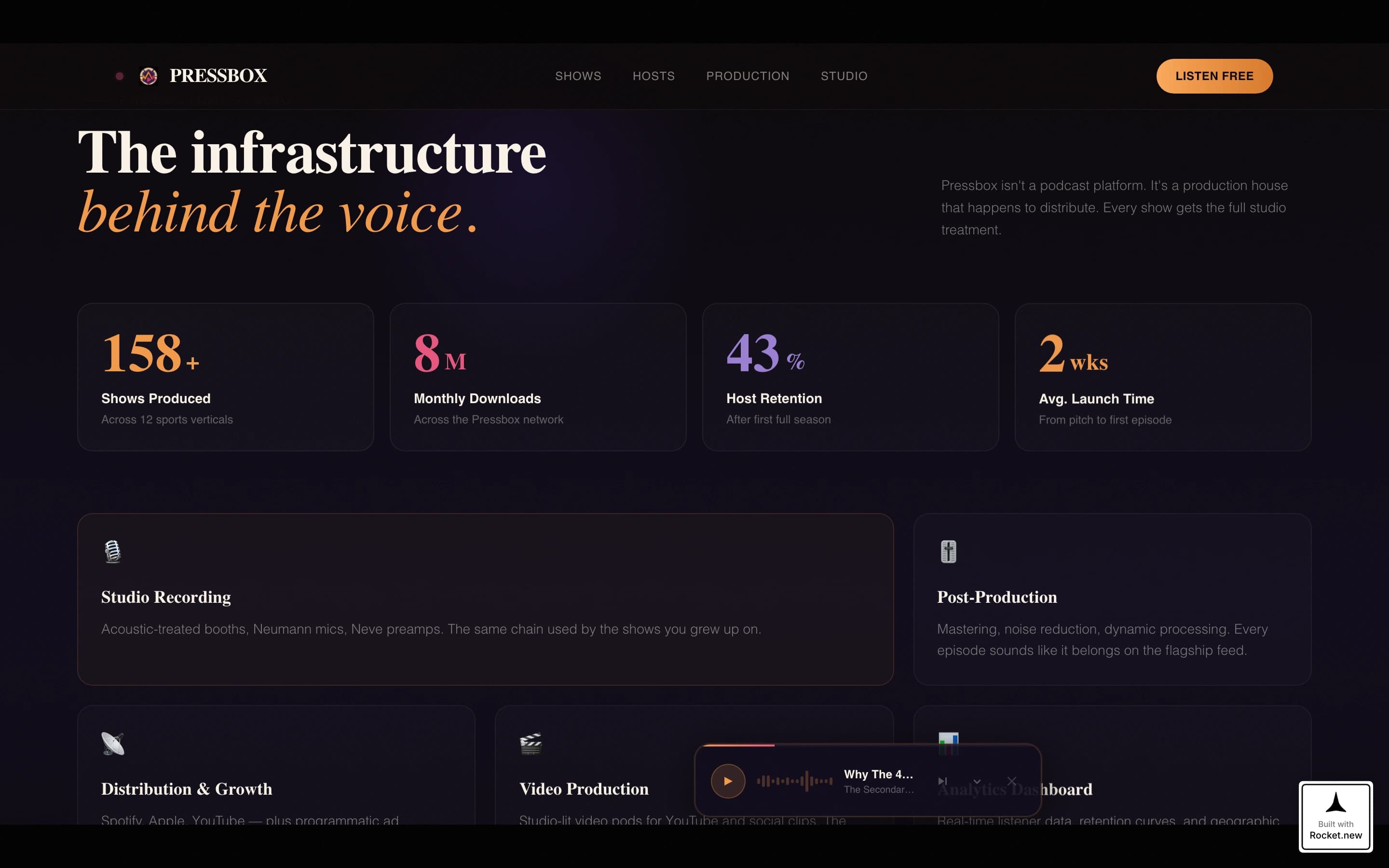Click 'The infrastructure' headline

click(312, 151)
